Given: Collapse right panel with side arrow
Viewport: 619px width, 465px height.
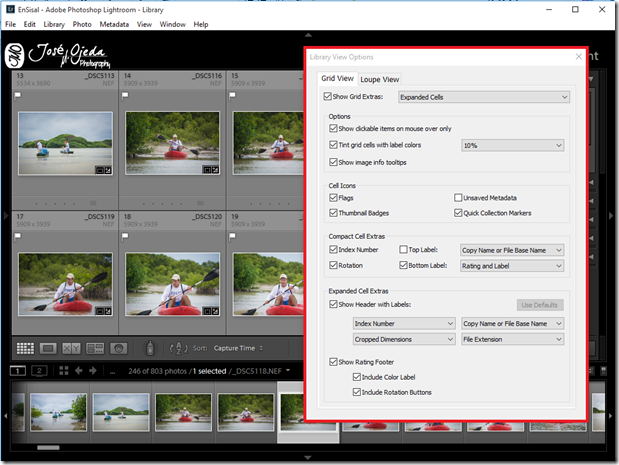Looking at the screenshot, I should 611,216.
